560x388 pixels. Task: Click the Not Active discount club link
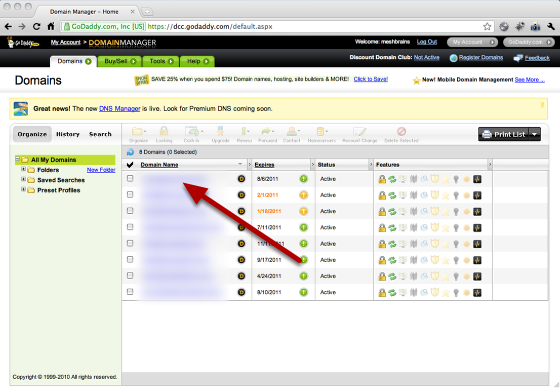pyautogui.click(x=426, y=58)
